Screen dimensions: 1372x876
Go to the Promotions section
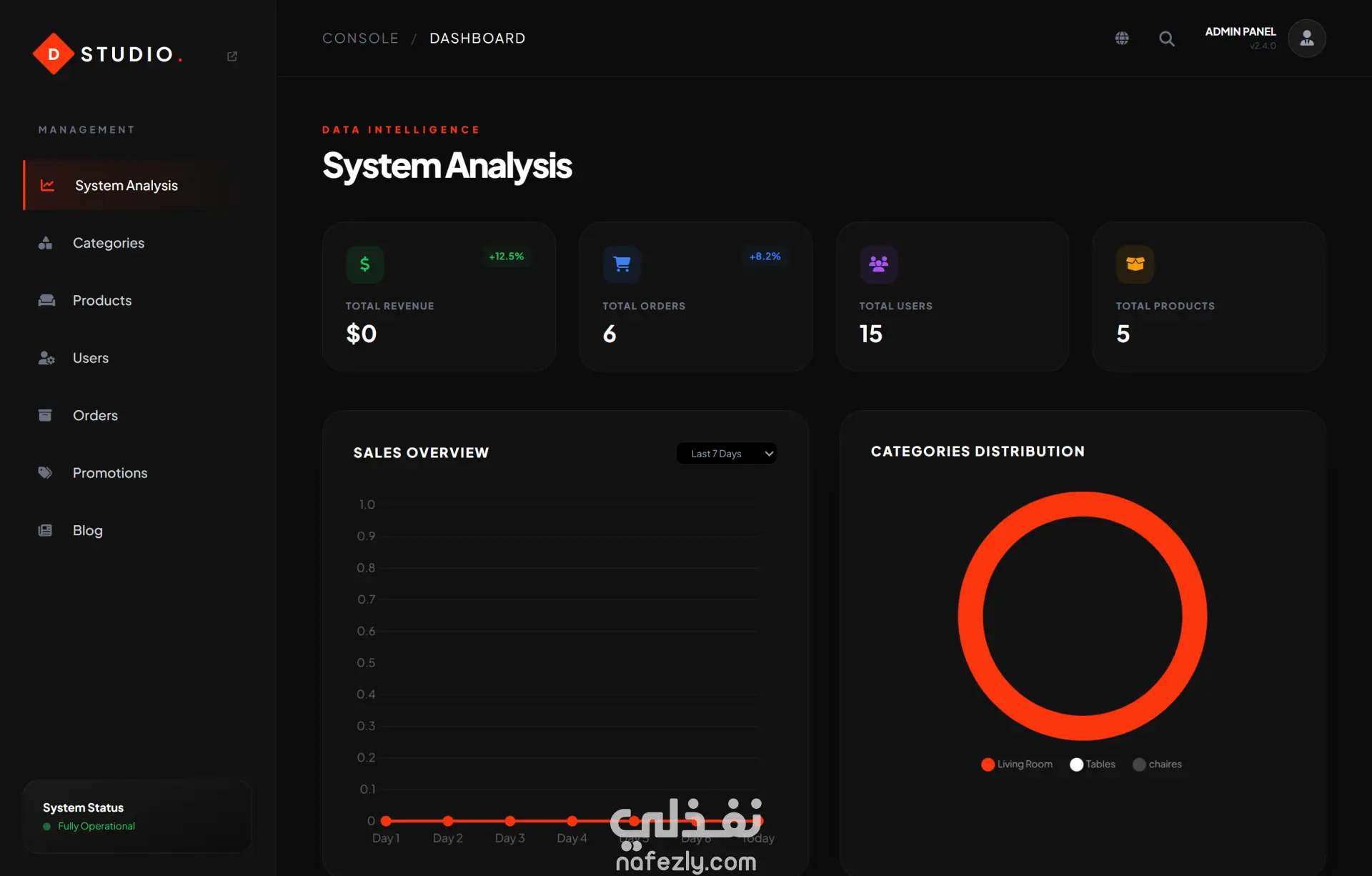pyautogui.click(x=109, y=473)
